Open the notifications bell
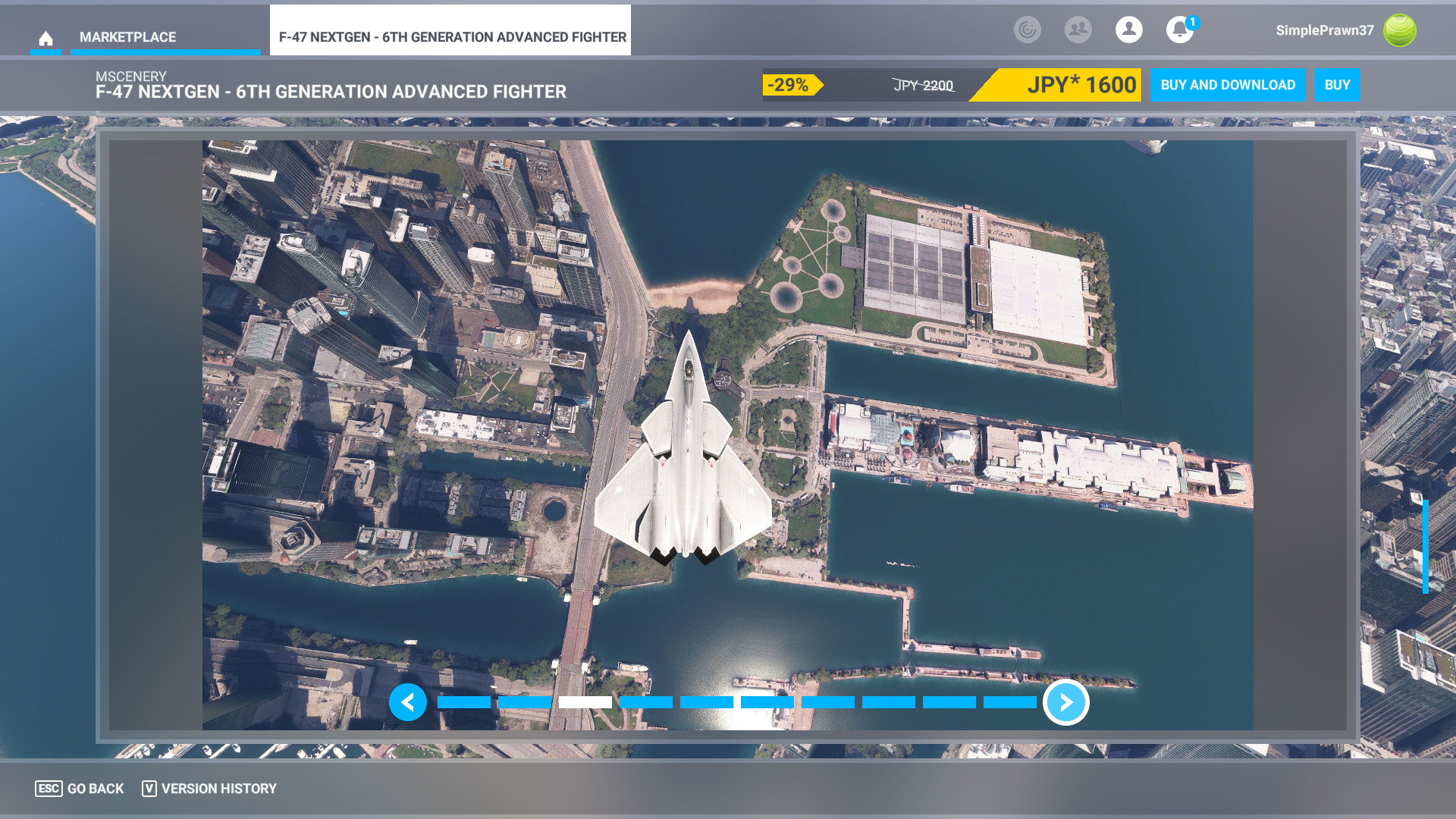 pos(1179,30)
